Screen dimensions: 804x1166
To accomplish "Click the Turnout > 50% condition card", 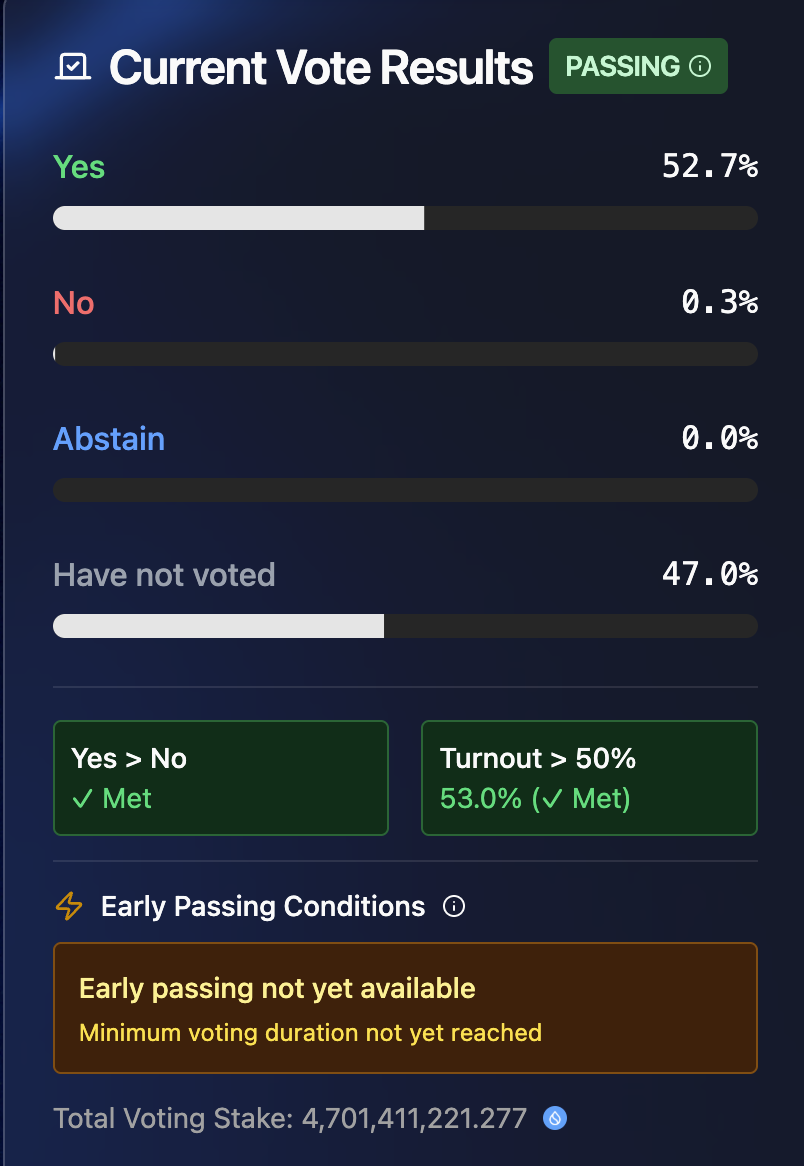I will click(x=589, y=778).
